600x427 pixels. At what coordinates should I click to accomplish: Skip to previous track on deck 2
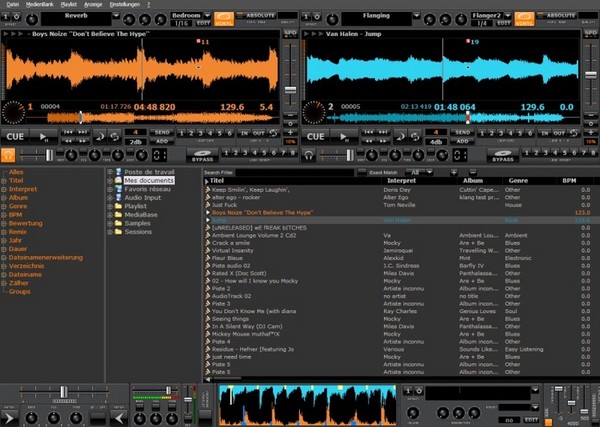point(368,132)
